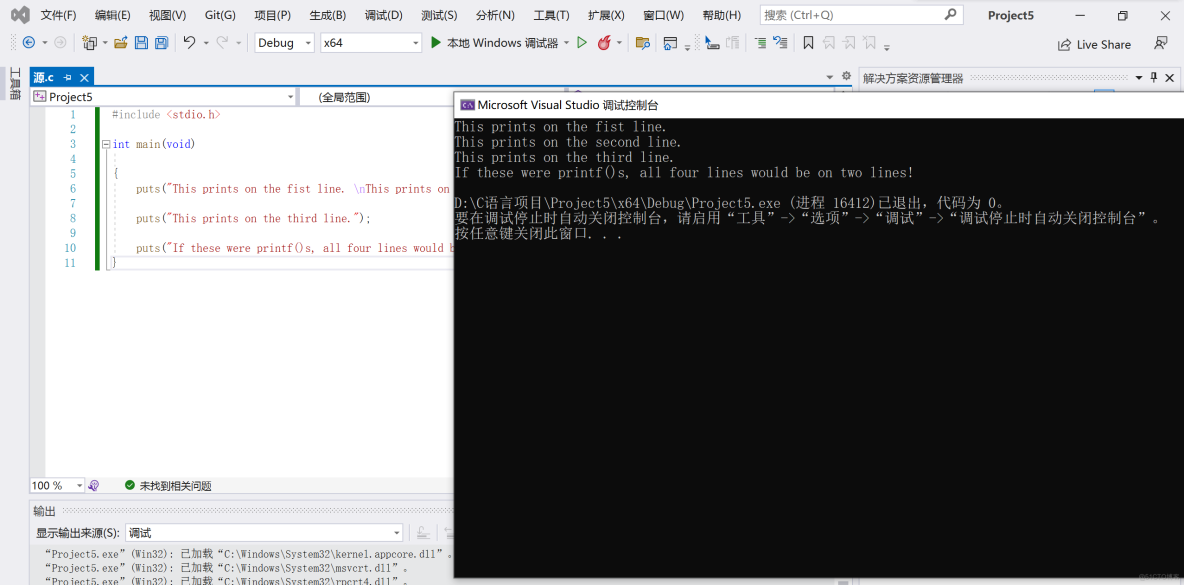Click 未找到相关问题 status text
The width and height of the screenshot is (1184, 585).
point(175,486)
